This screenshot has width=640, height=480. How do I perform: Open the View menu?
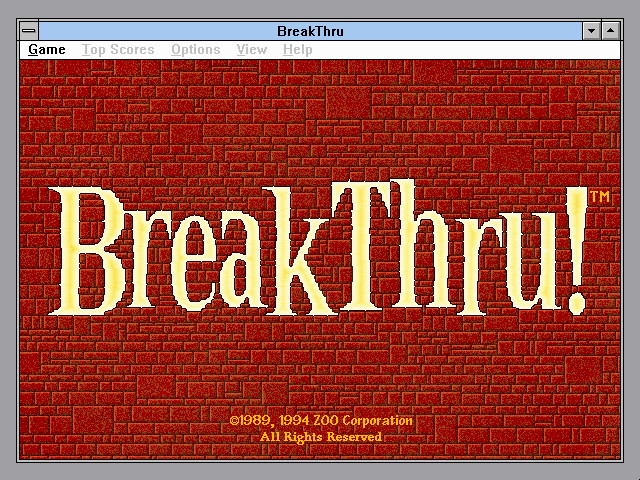tap(251, 49)
